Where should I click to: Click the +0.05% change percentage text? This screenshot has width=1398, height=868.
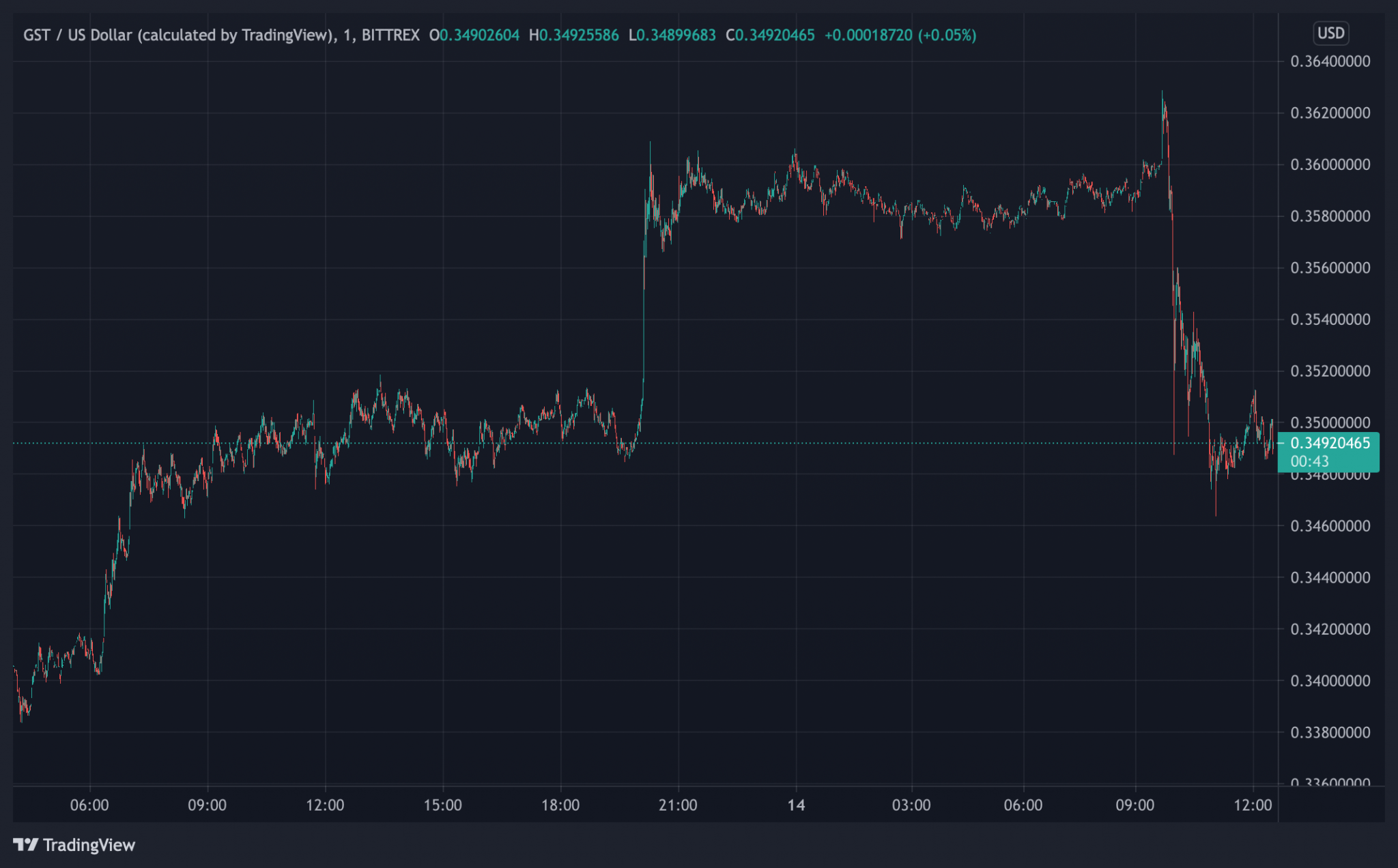(x=947, y=35)
